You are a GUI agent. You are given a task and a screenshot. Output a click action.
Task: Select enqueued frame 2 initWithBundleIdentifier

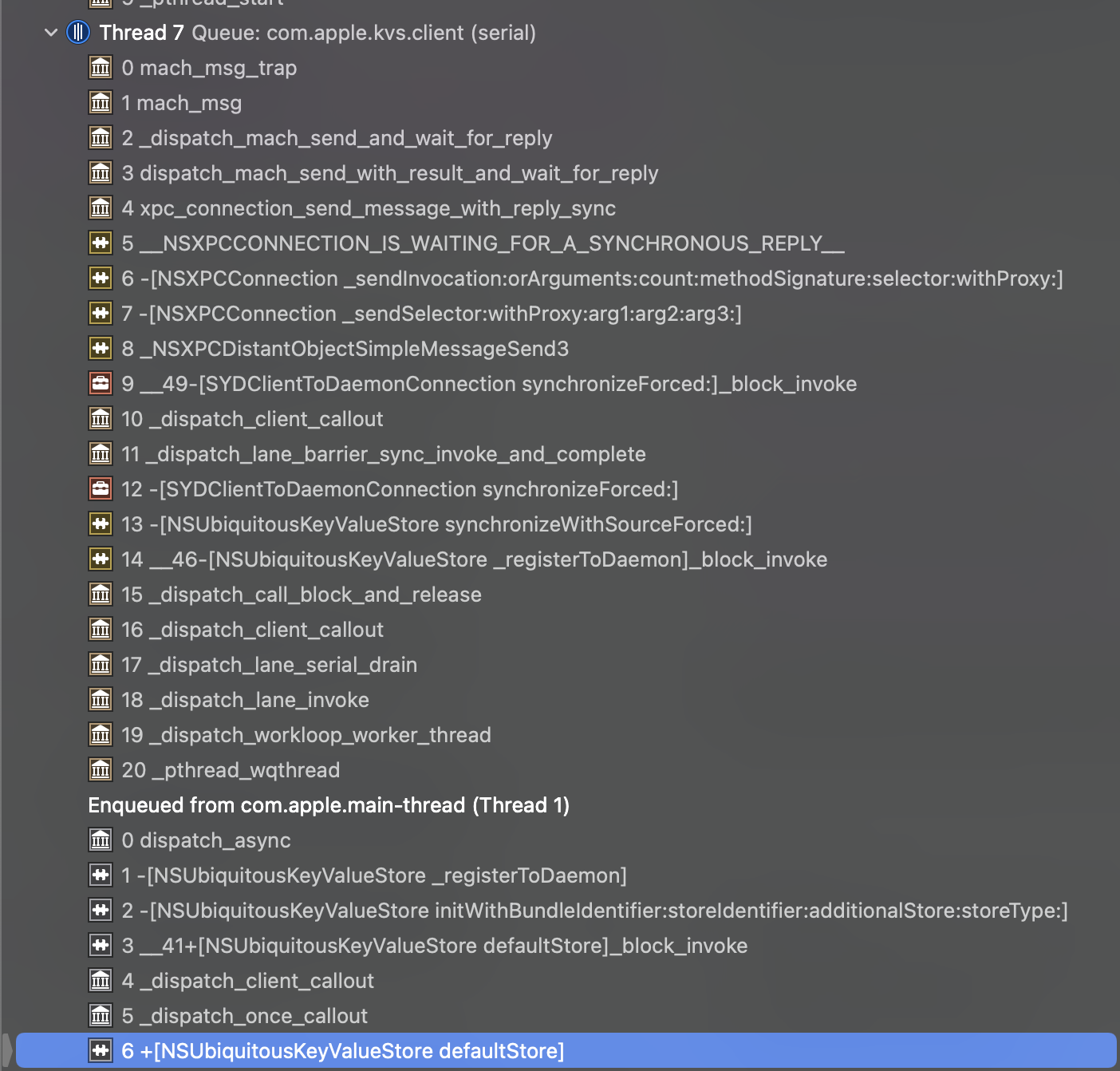(594, 911)
